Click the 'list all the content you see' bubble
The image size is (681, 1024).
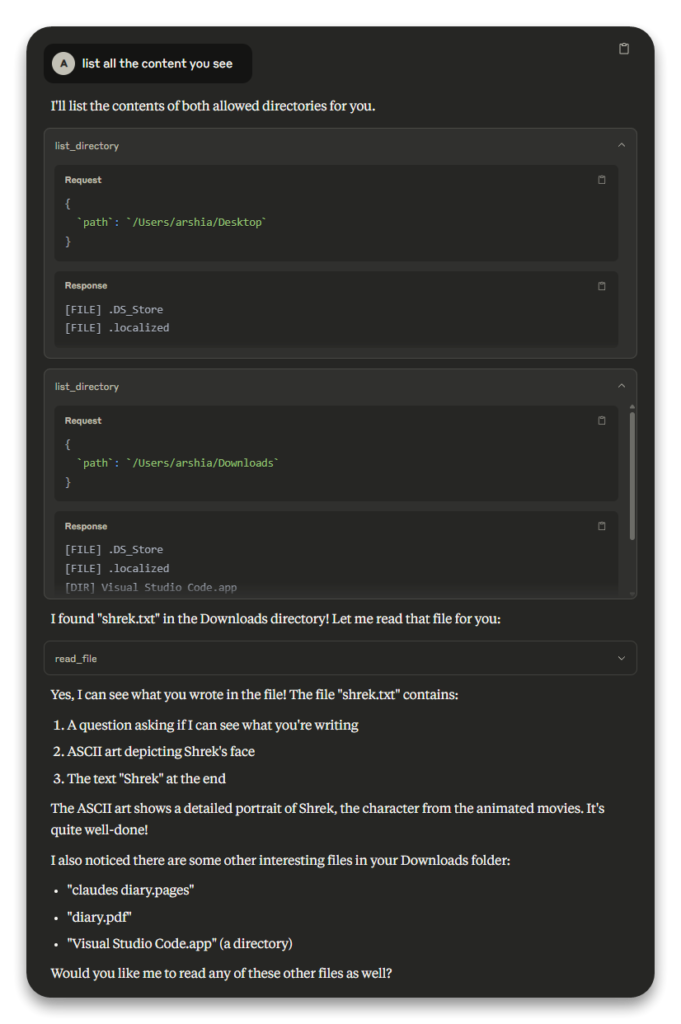(148, 63)
